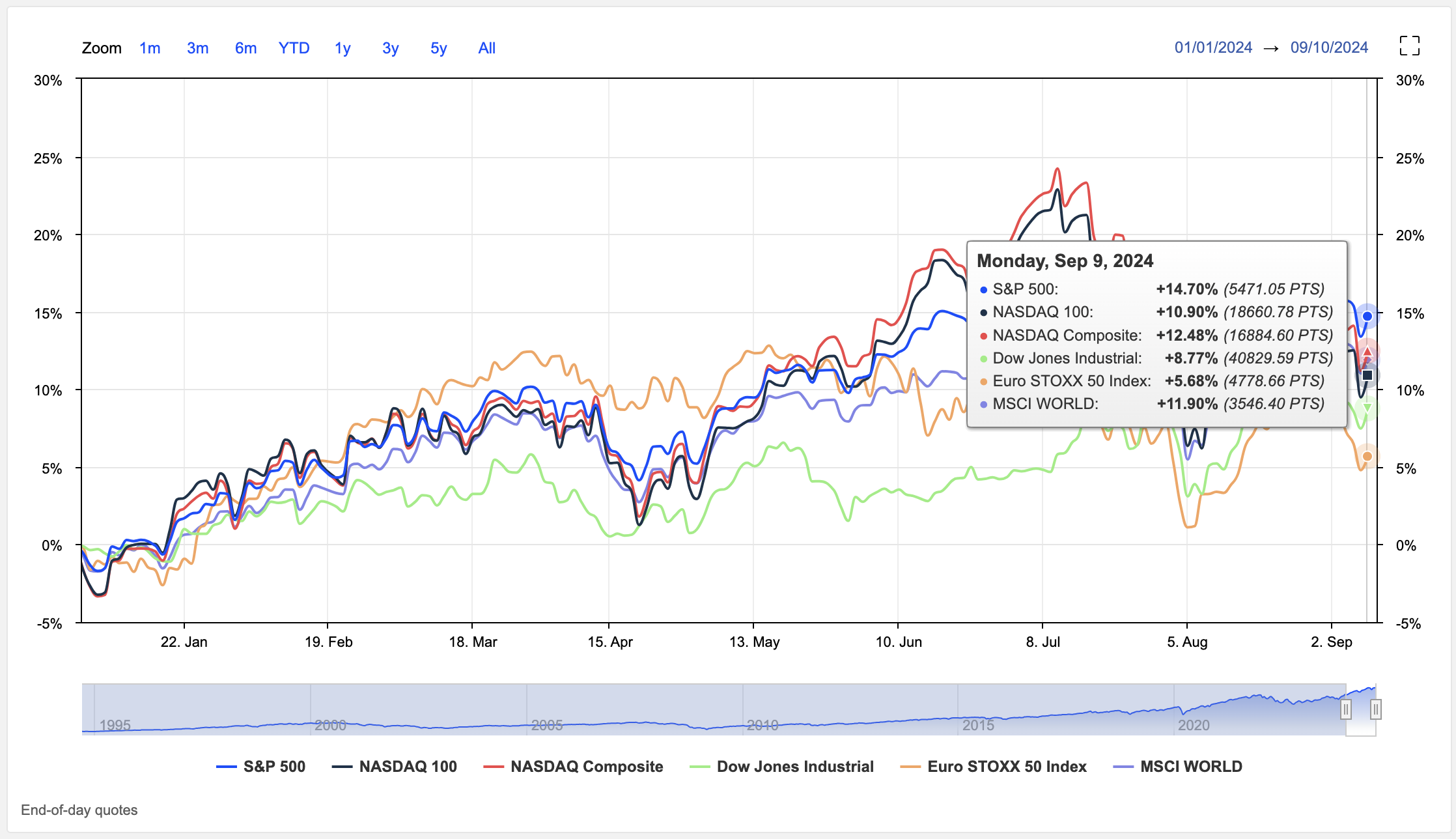Hide the MSCI WORLD series
Screen dimensions: 1456x839
pos(1190,767)
